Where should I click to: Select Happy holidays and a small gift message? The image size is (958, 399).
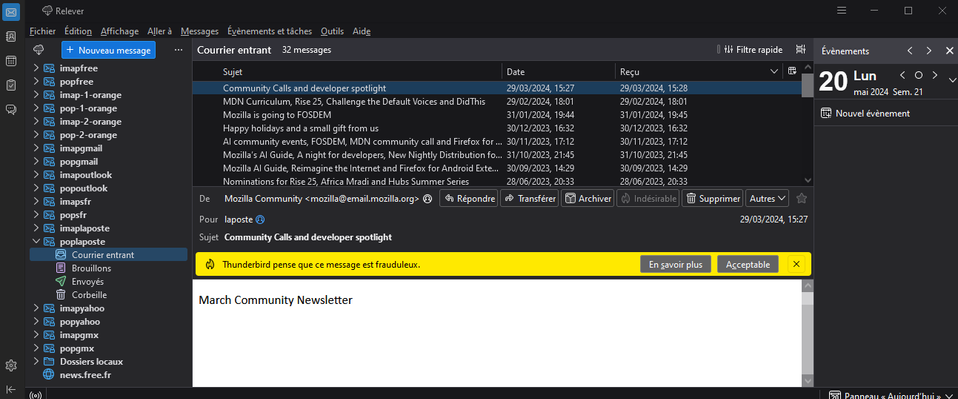(498, 128)
